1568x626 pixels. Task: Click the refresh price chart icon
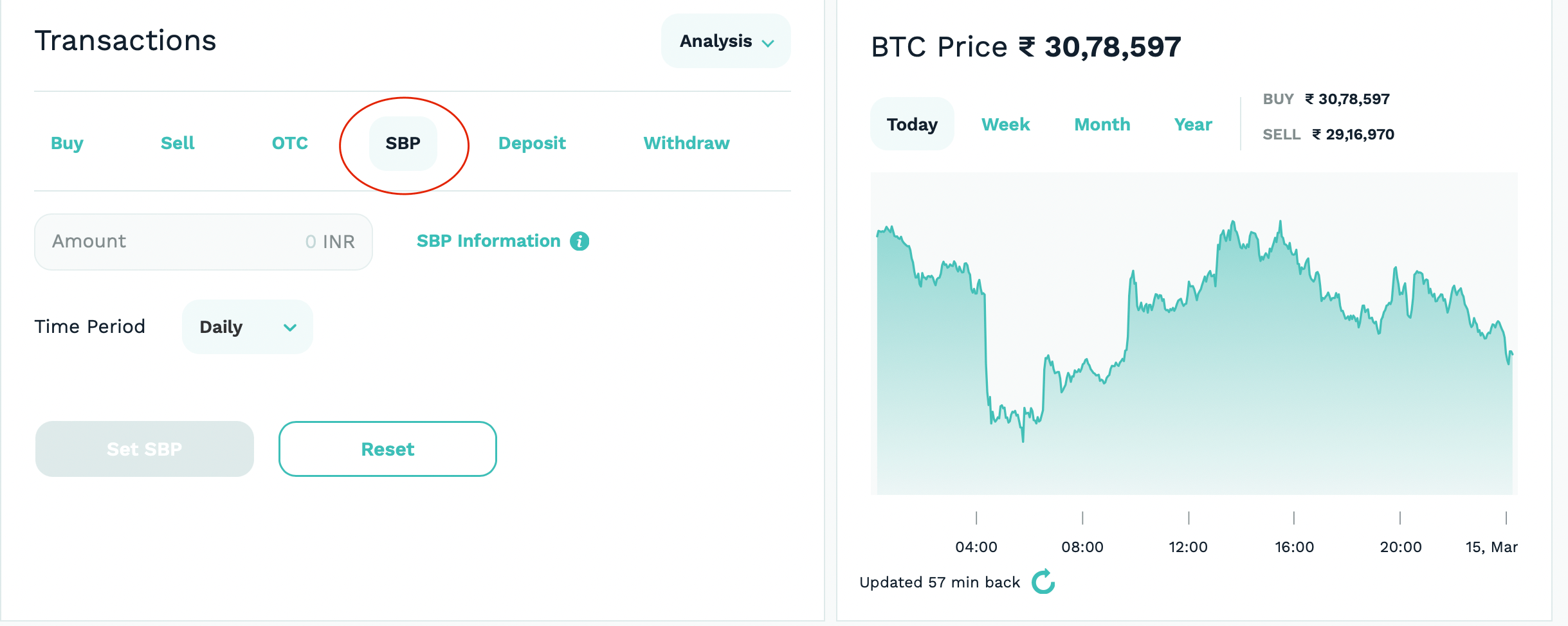pos(1043,582)
